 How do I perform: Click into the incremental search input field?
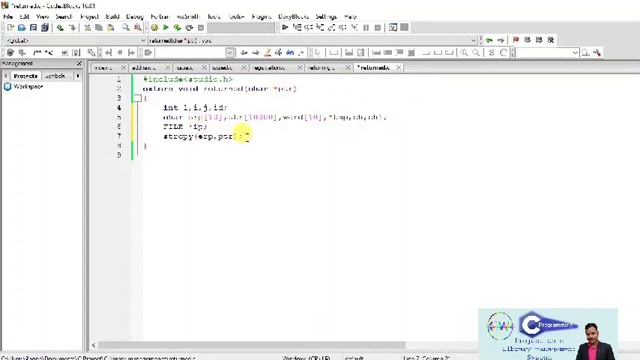pos(190,53)
